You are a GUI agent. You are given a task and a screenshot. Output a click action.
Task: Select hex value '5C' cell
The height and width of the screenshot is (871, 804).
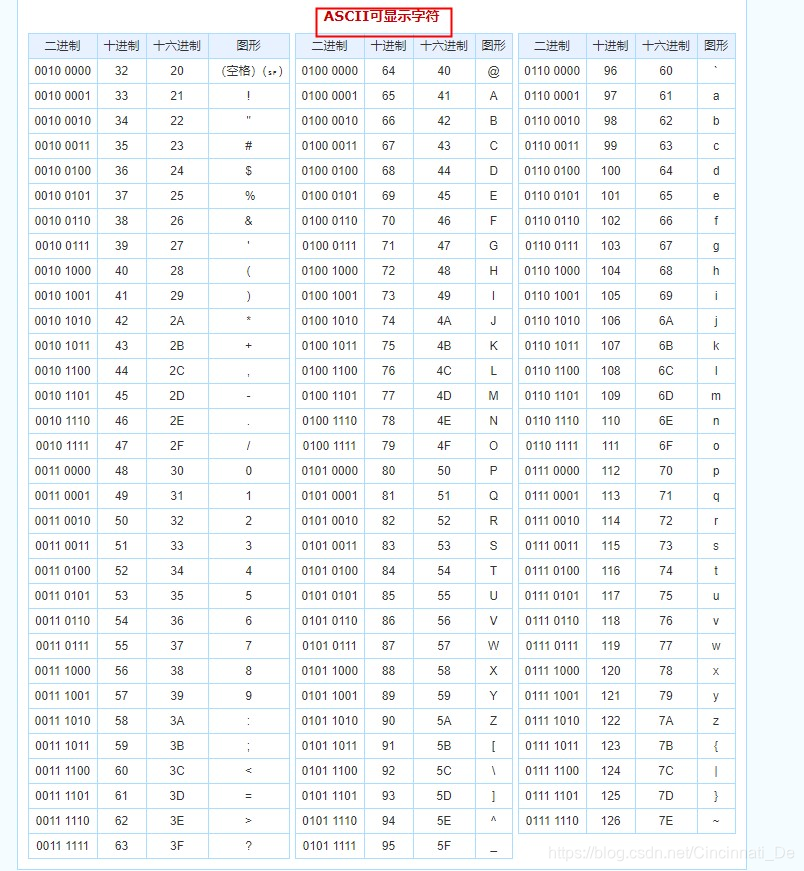click(444, 771)
